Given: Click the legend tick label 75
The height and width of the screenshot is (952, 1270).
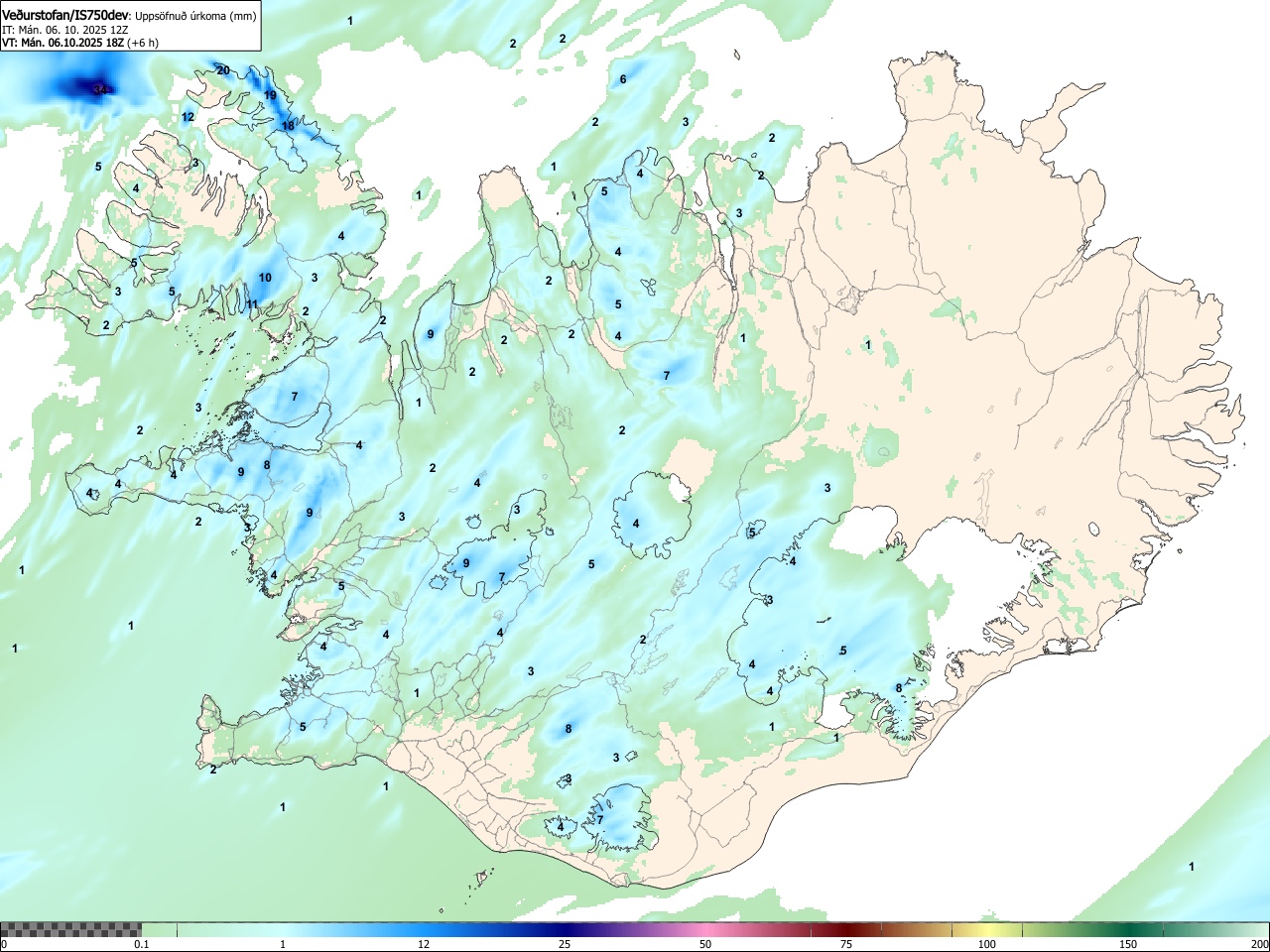Looking at the screenshot, I should [x=846, y=944].
